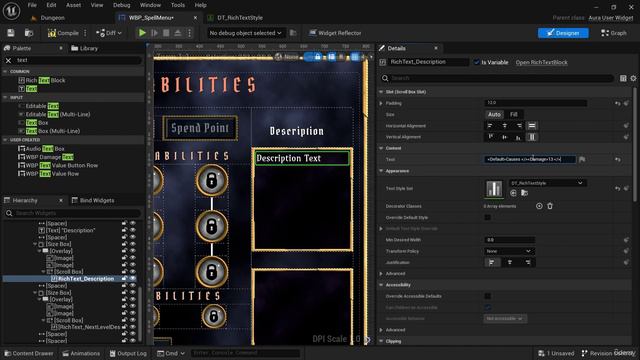This screenshot has width=640, height=360.
Task: Compile the widget blueprint
Action: pos(63,33)
